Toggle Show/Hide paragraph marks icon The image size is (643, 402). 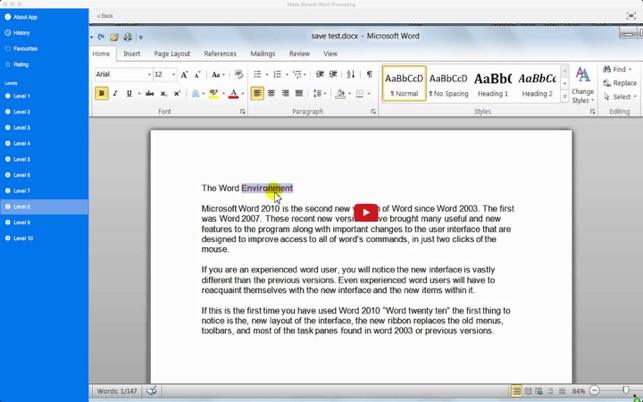coord(369,74)
